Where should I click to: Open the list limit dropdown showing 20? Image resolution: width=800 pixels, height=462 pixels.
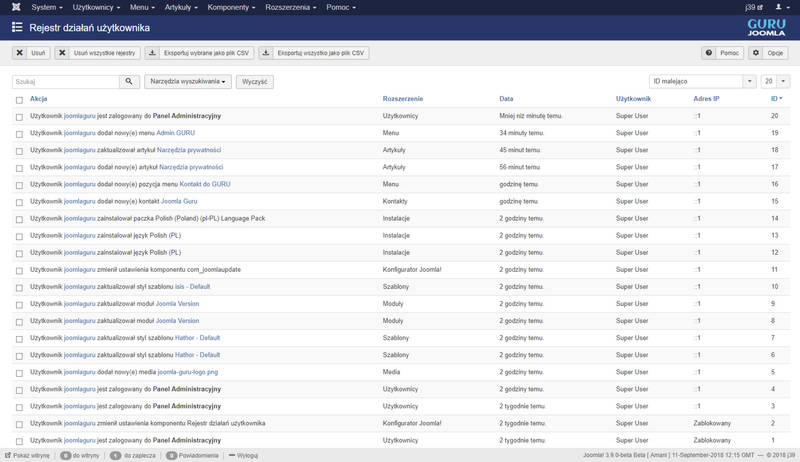coord(775,82)
